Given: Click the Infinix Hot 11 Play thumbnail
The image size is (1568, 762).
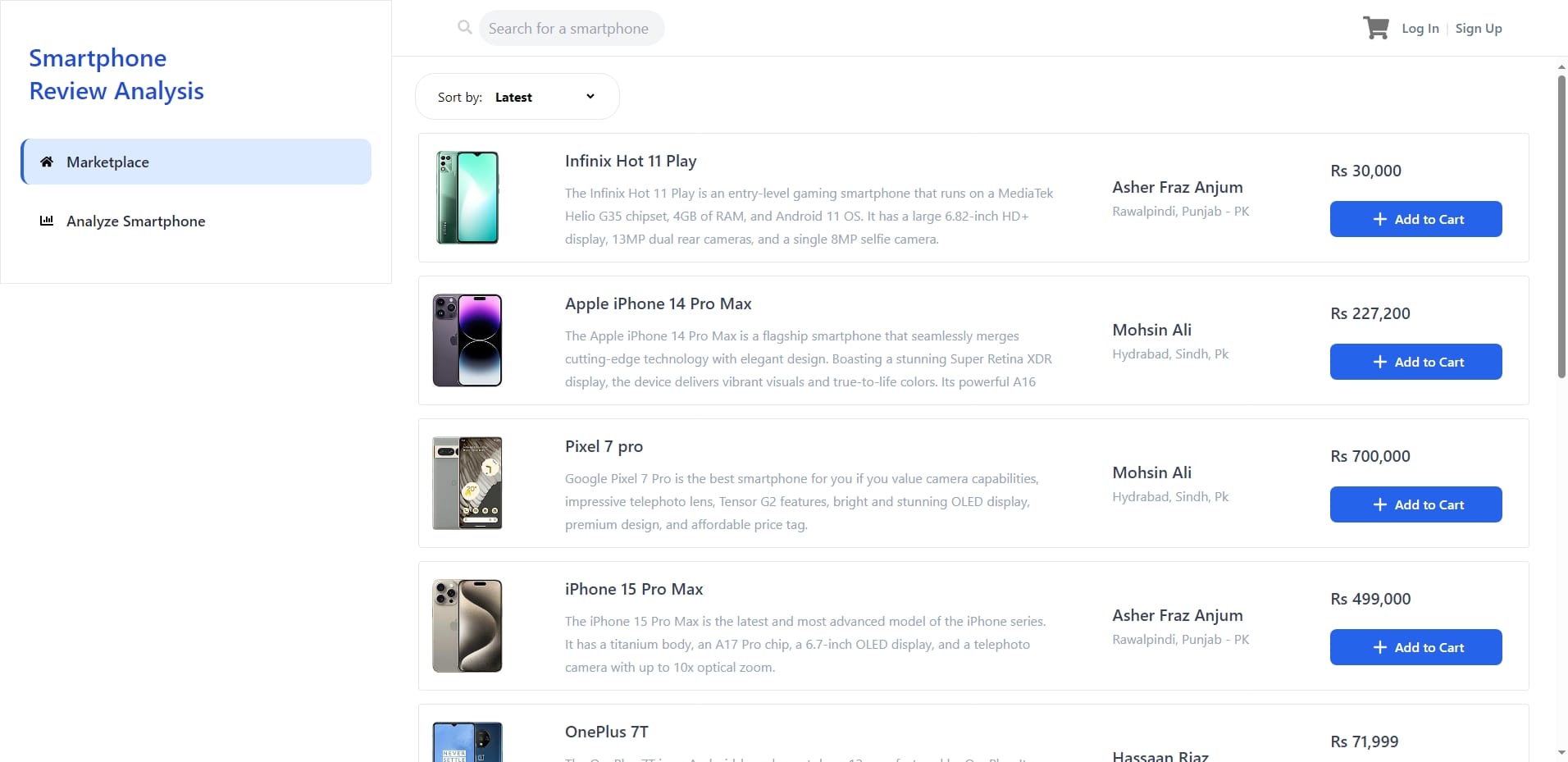Looking at the screenshot, I should click(467, 198).
